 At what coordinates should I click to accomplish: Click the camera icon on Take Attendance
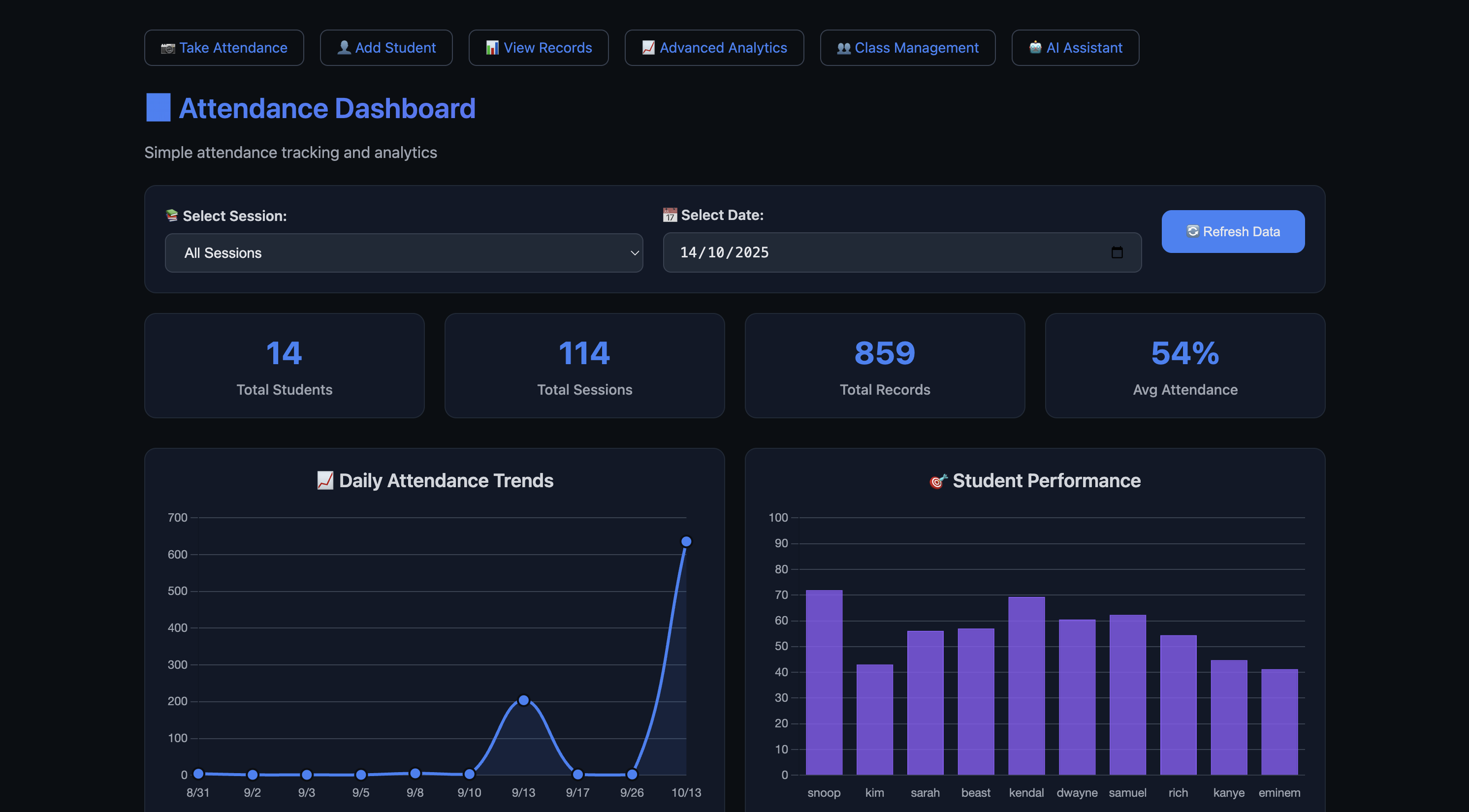[168, 48]
